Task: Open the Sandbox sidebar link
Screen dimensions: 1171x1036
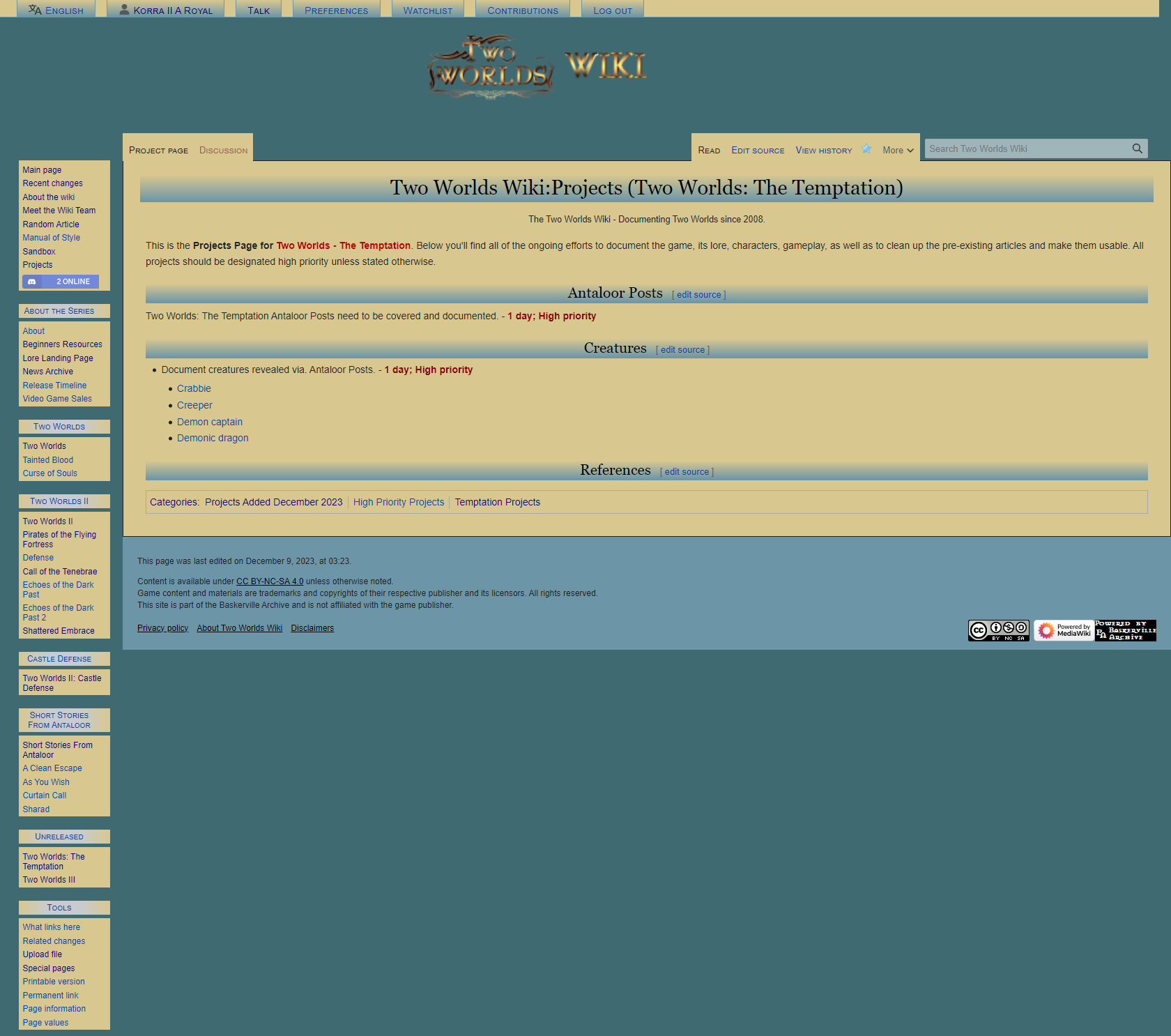Action: tap(39, 252)
